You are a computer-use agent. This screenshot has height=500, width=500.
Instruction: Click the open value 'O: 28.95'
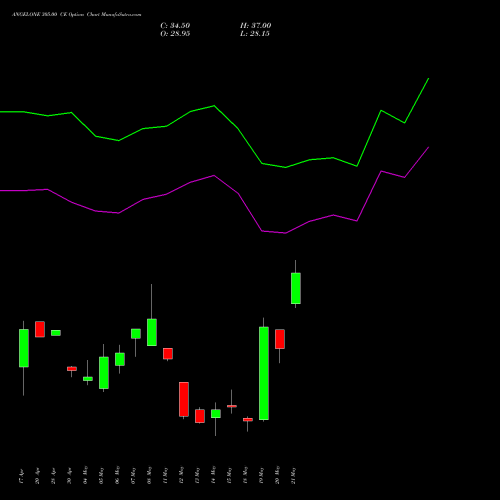pos(175,34)
